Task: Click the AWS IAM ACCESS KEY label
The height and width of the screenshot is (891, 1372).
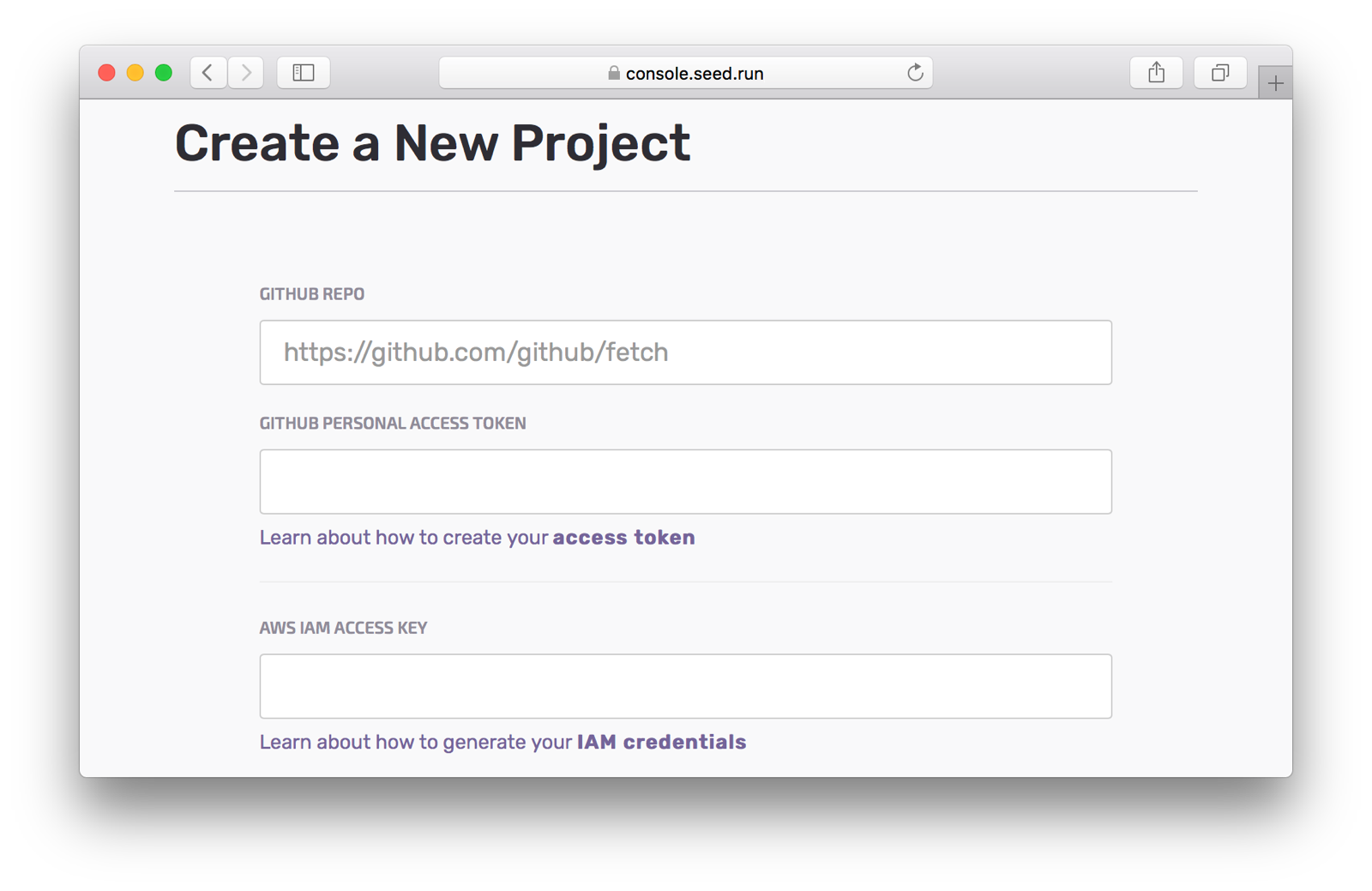Action: point(343,628)
